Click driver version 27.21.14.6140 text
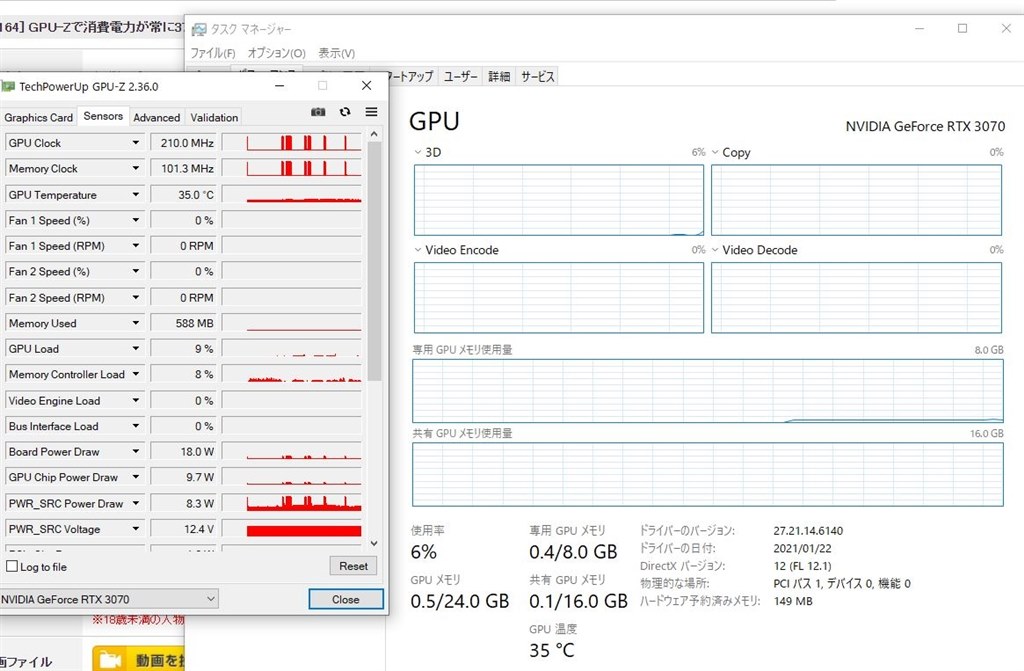Image resolution: width=1024 pixels, height=671 pixels. [x=808, y=531]
